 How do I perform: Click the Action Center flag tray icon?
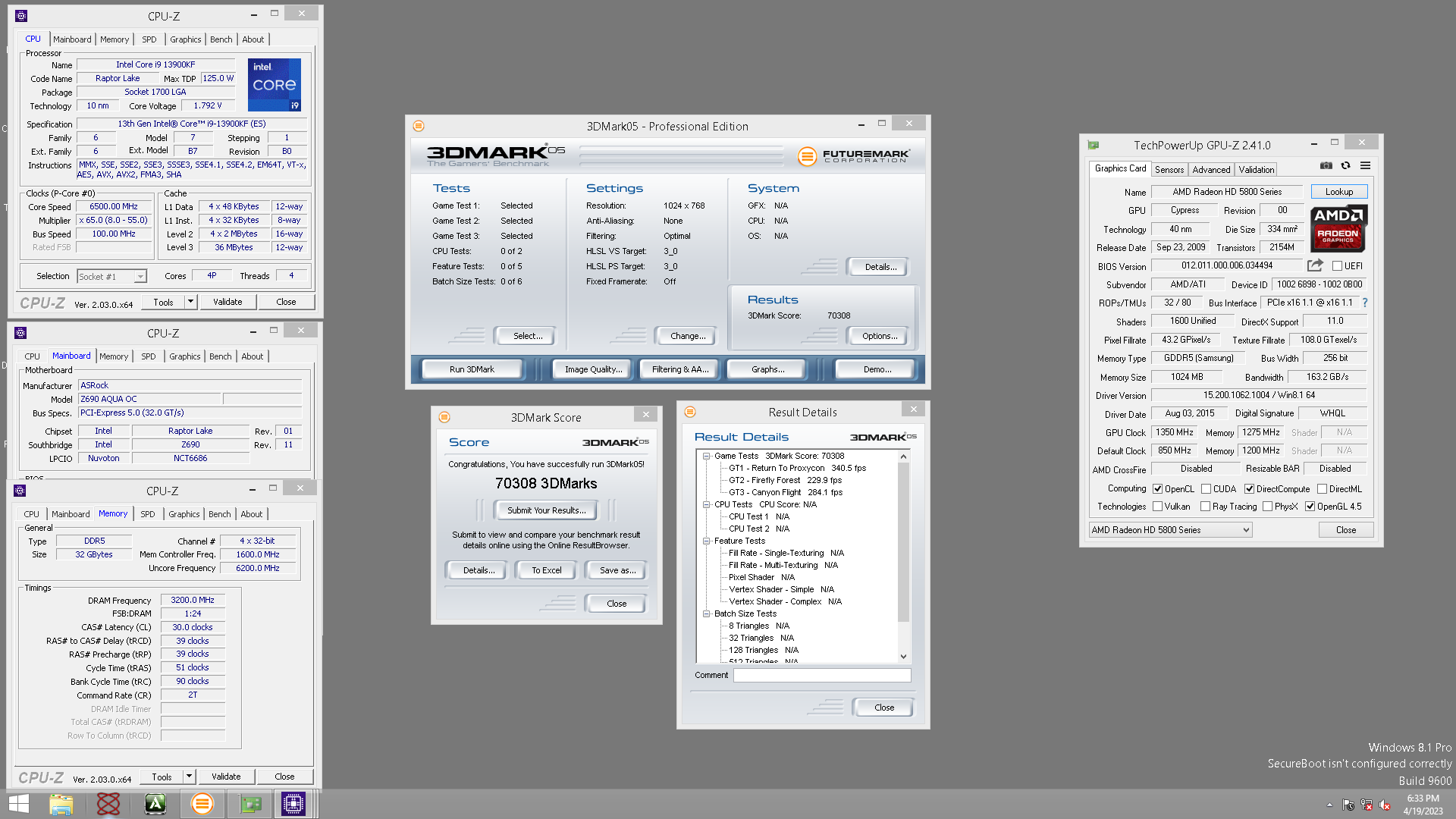click(1348, 805)
